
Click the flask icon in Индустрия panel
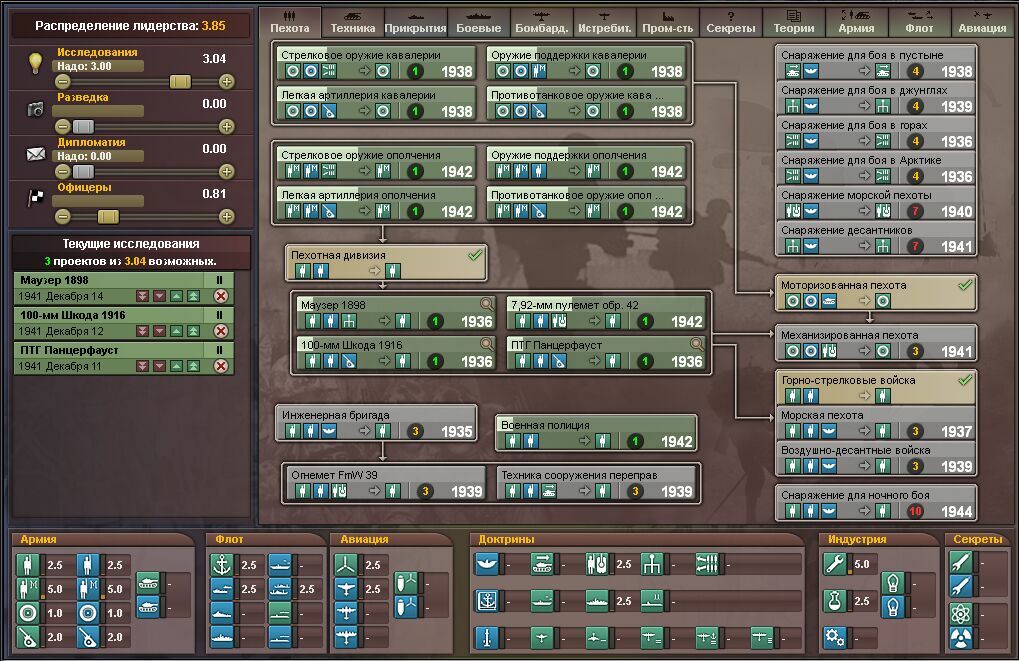click(x=834, y=601)
